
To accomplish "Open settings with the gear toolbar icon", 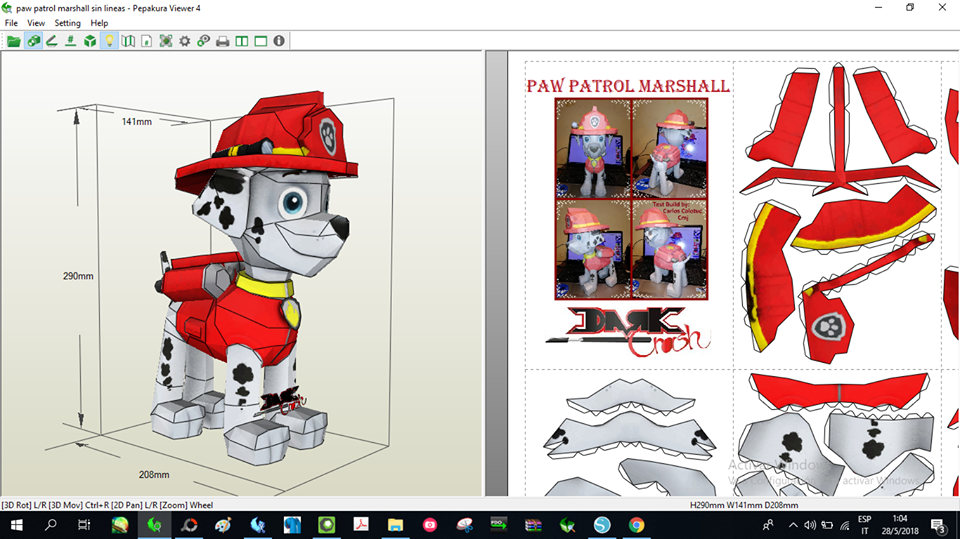I will coord(184,41).
